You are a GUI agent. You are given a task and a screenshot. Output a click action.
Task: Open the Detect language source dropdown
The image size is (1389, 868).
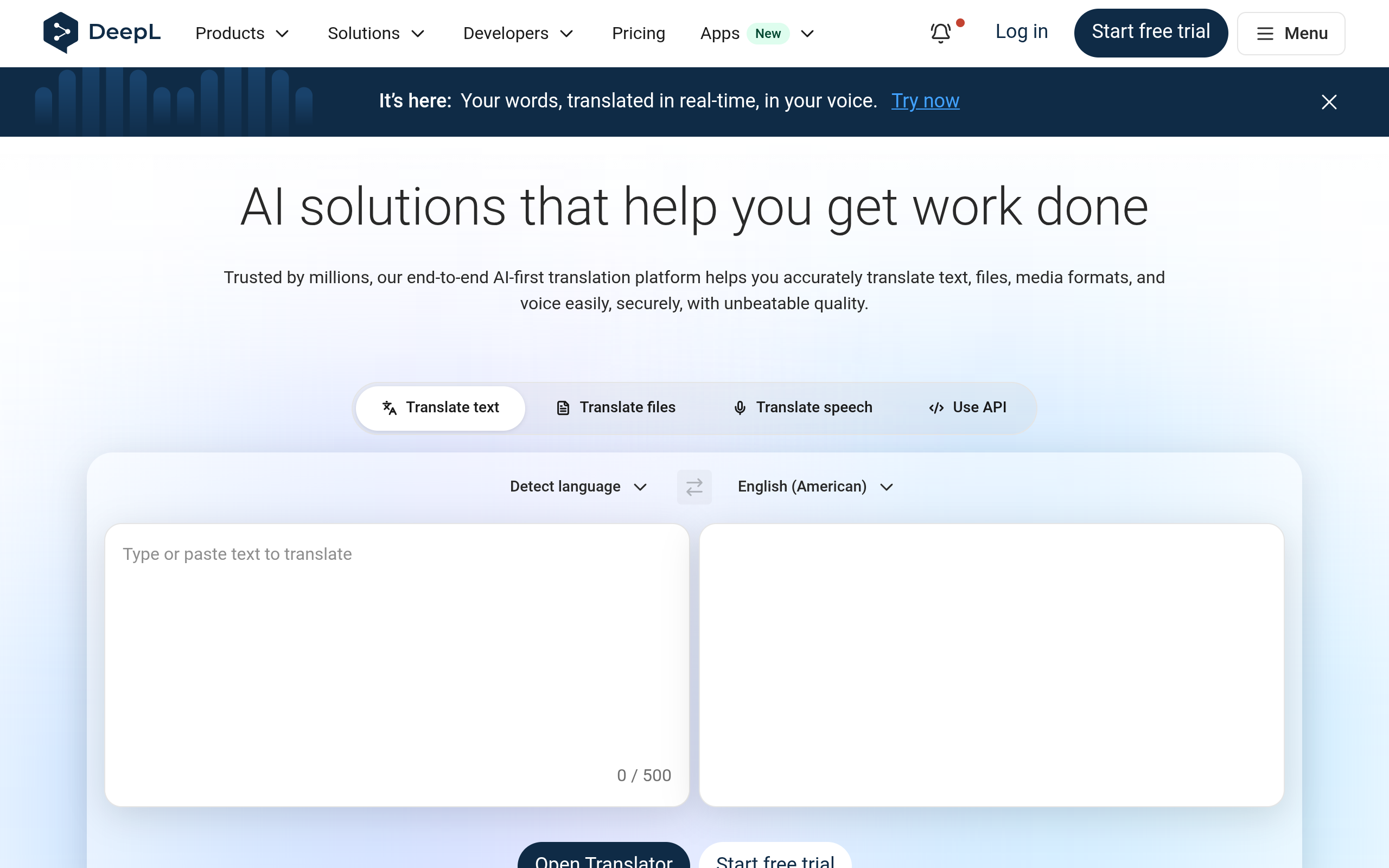[x=578, y=487]
